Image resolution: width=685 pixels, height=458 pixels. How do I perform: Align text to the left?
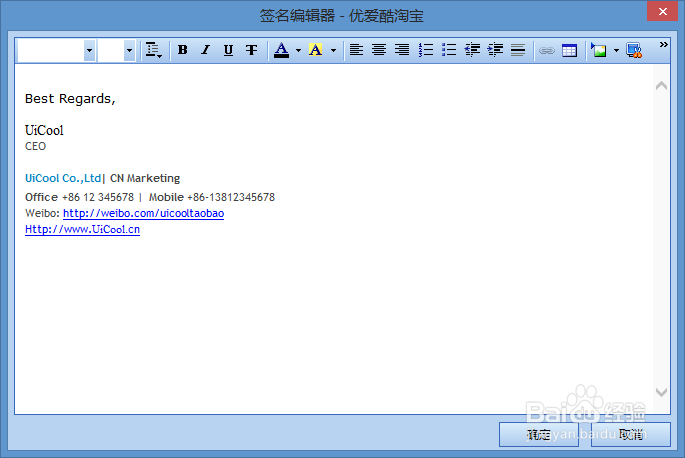pyautogui.click(x=356, y=50)
